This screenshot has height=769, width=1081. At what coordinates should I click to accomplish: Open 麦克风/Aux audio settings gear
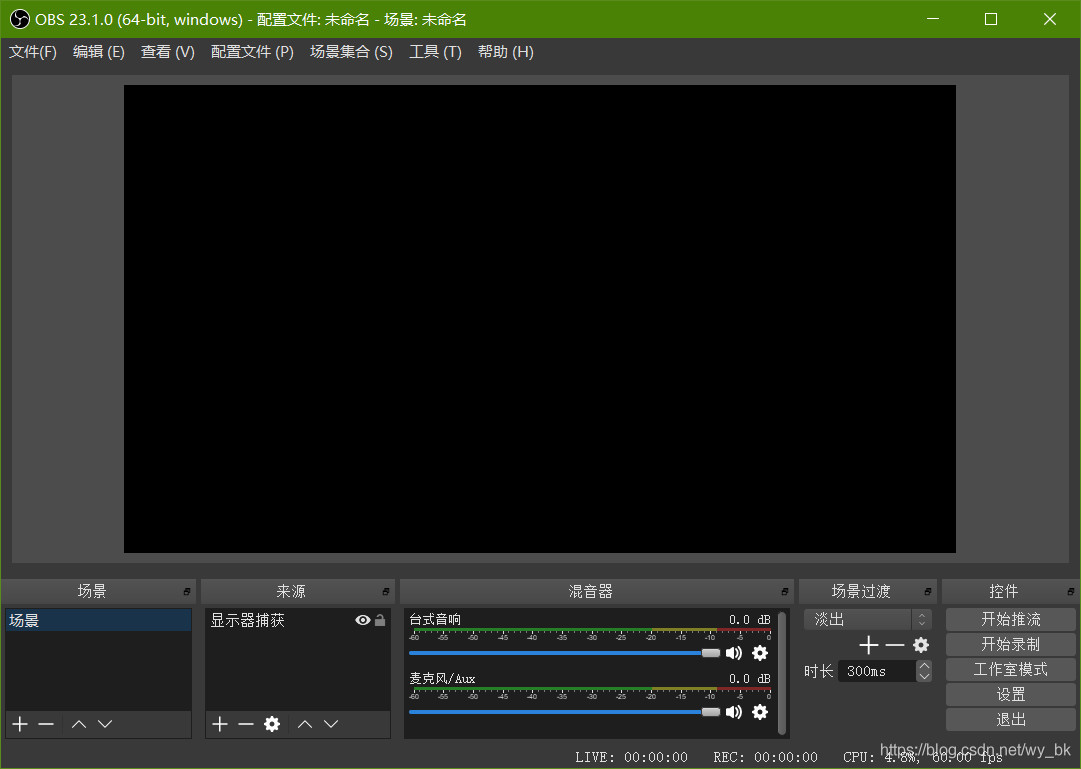760,712
